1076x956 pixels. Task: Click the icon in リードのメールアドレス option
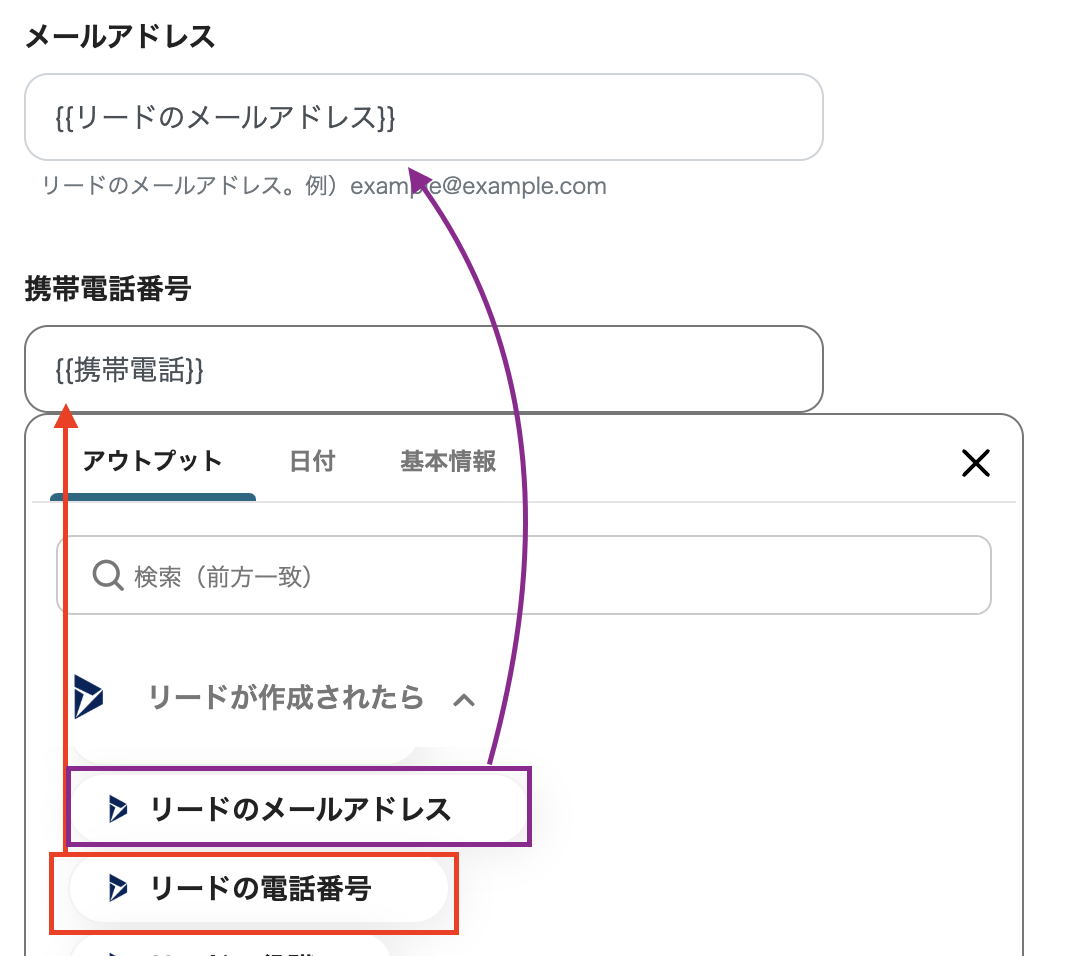coord(119,809)
